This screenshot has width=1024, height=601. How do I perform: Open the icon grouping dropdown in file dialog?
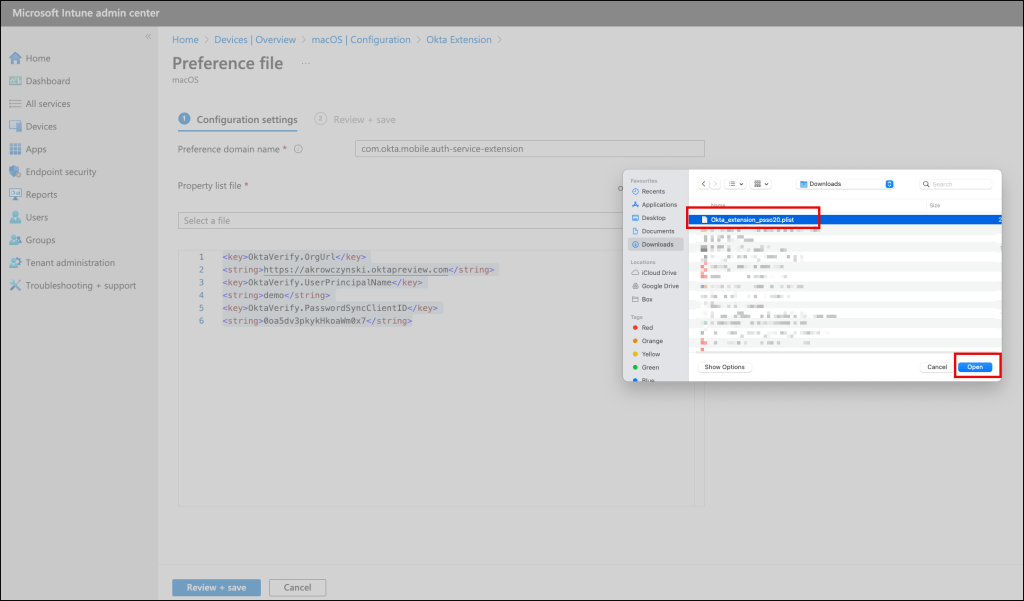click(x=761, y=184)
